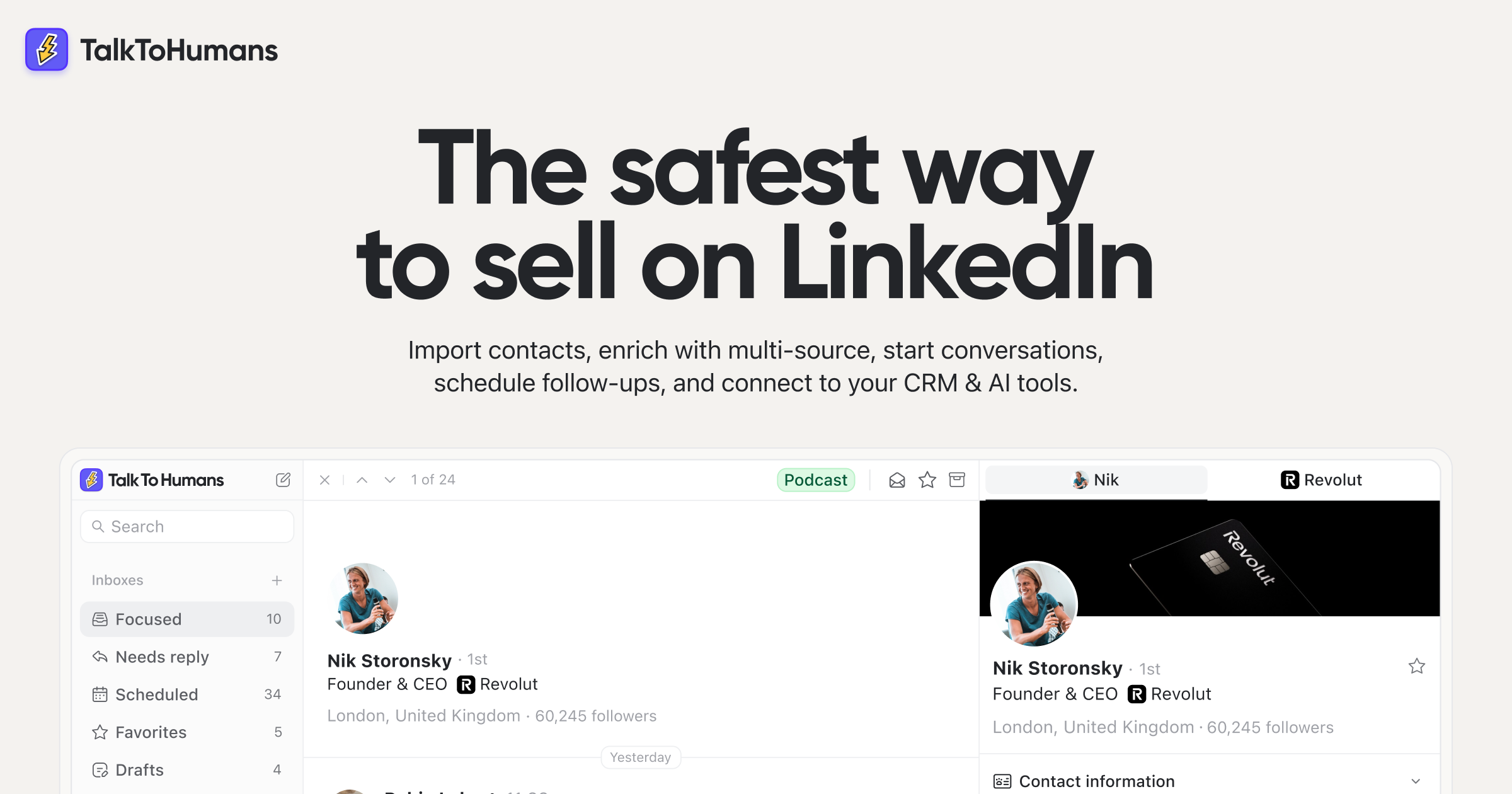This screenshot has height=794, width=1512.
Task: Switch to the Nik tab
Action: click(1096, 480)
